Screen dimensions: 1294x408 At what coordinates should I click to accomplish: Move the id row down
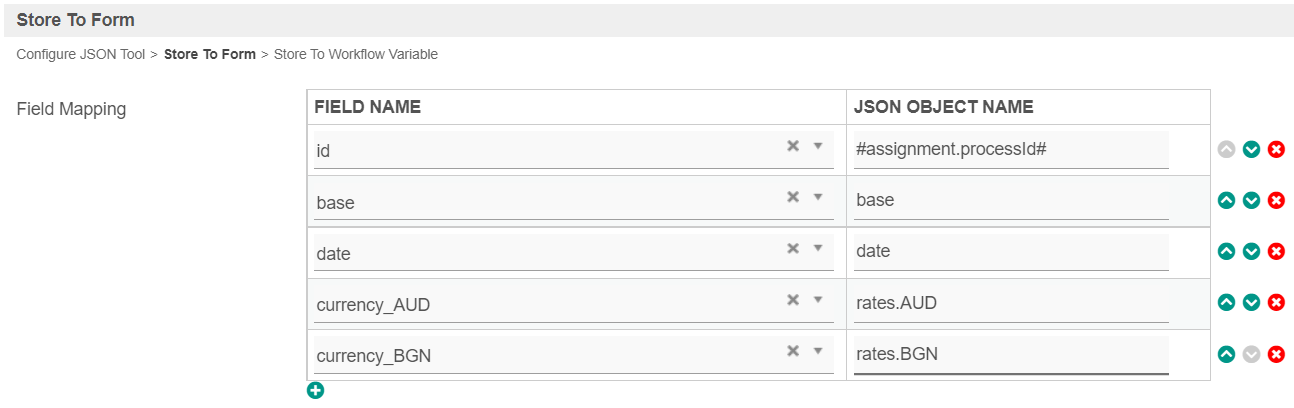[x=1251, y=150]
